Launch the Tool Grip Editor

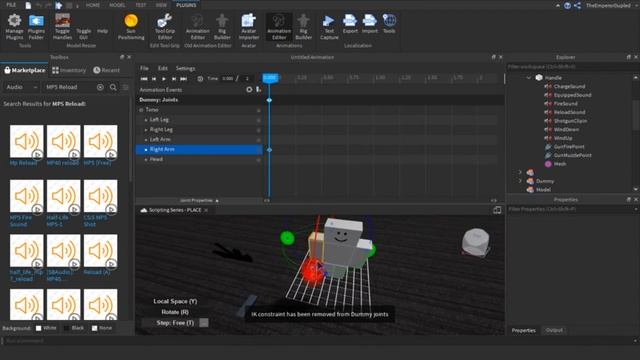coord(165,27)
